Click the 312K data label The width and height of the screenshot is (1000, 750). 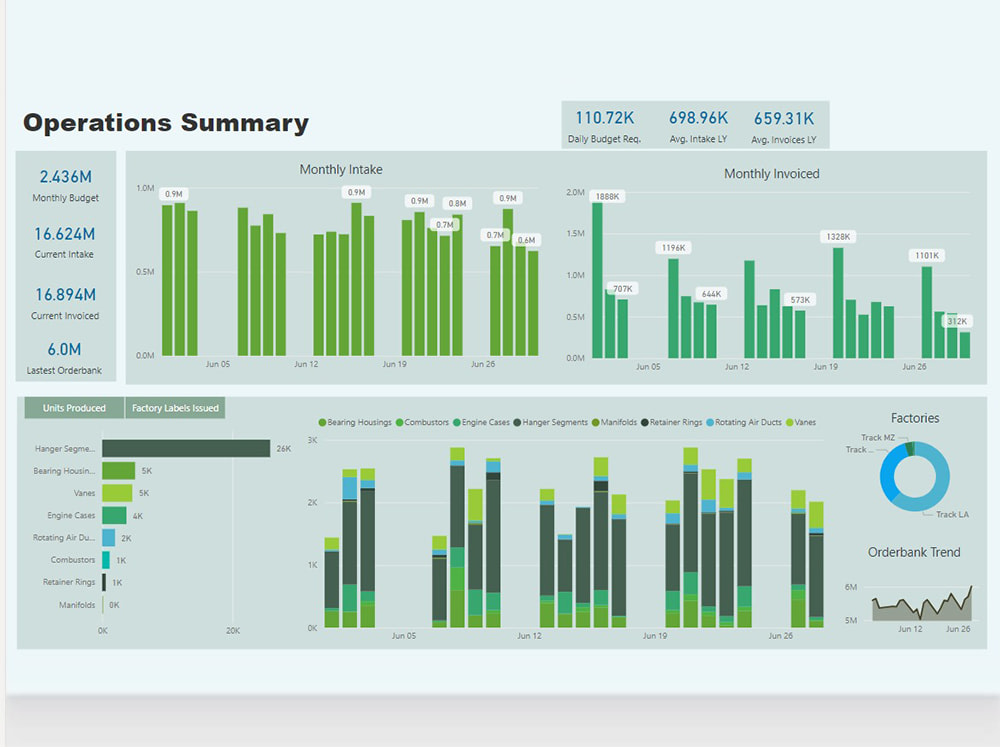click(957, 321)
